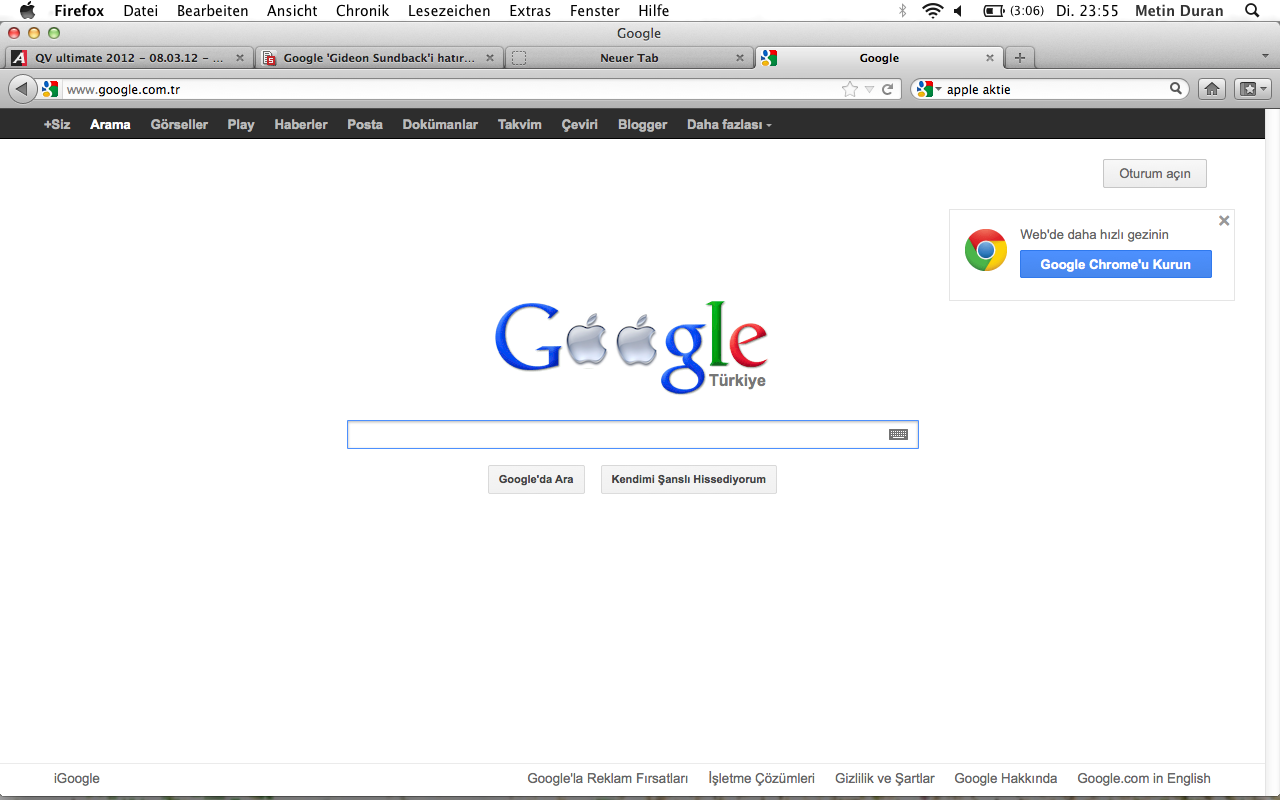
Task: Switch to the Google 'Gideon Sundback'i tab
Action: tap(378, 58)
